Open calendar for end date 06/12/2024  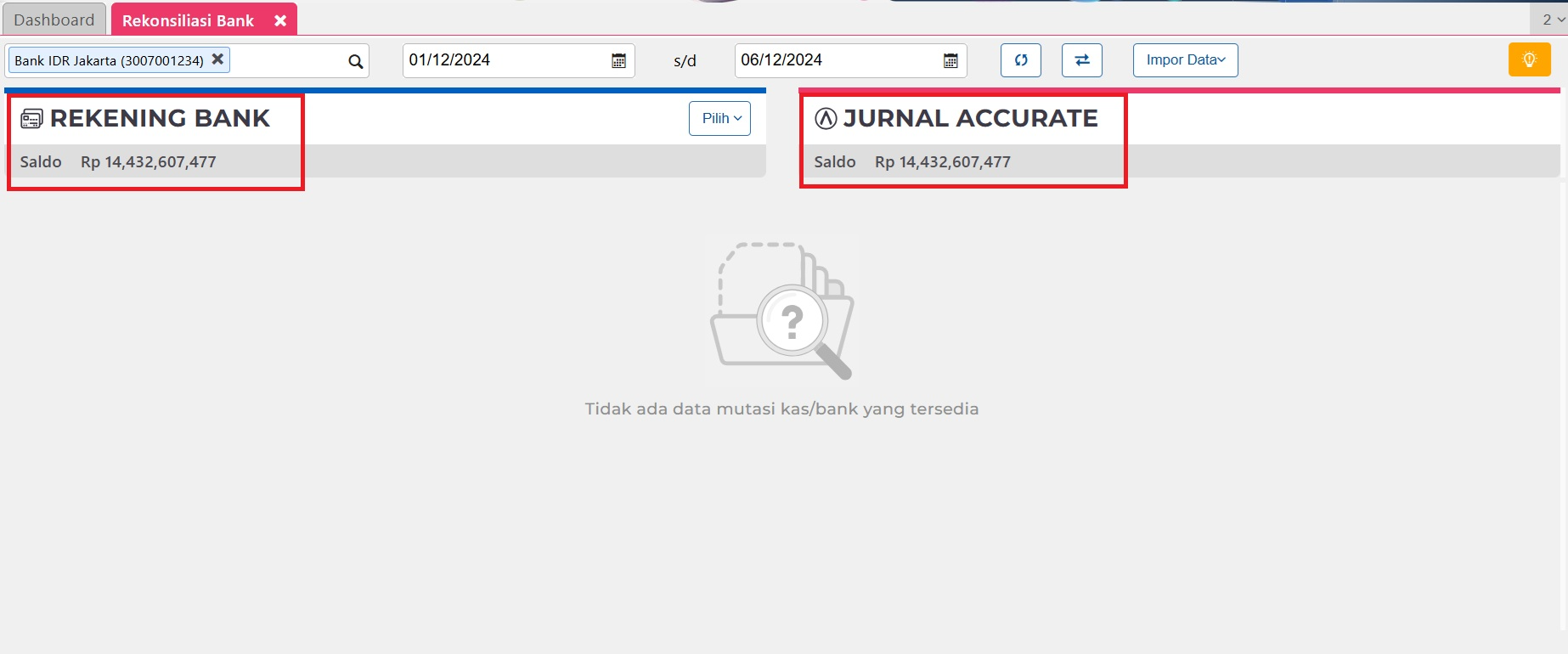pos(950,60)
